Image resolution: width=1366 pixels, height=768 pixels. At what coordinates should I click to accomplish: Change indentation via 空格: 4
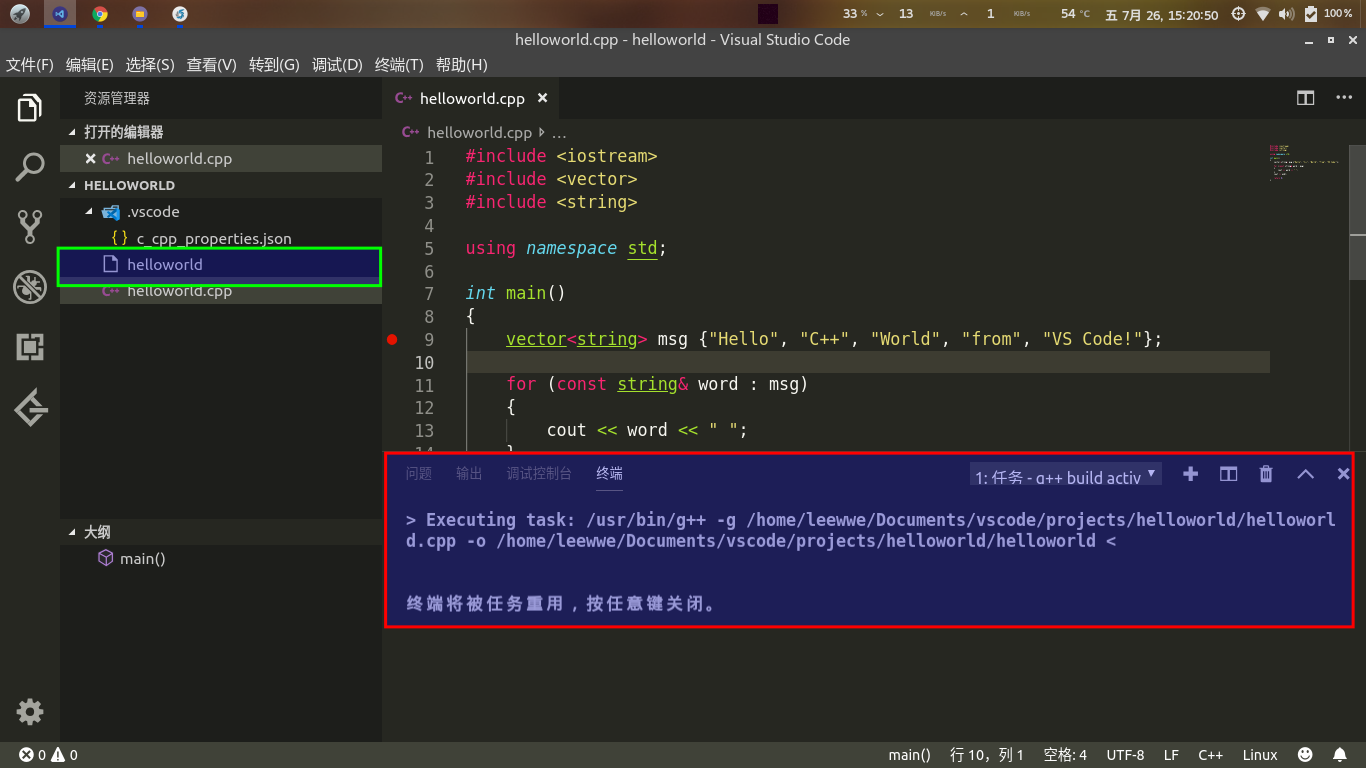pyautogui.click(x=1065, y=755)
